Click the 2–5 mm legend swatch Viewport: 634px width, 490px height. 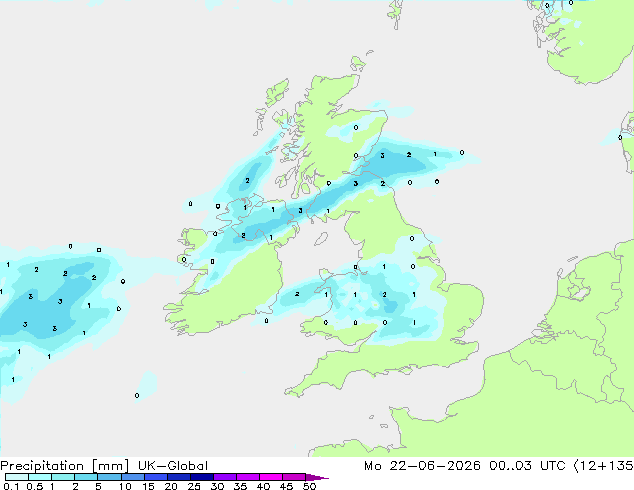click(x=86, y=477)
